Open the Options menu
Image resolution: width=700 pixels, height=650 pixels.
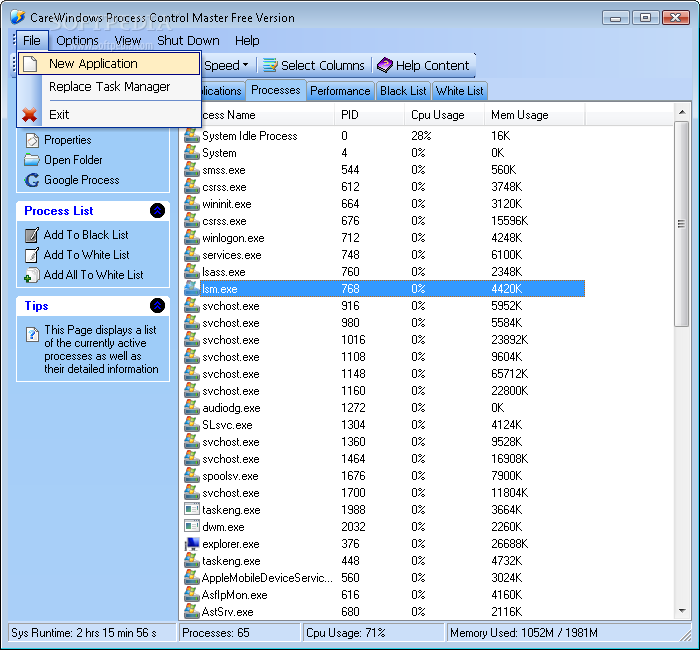77,41
